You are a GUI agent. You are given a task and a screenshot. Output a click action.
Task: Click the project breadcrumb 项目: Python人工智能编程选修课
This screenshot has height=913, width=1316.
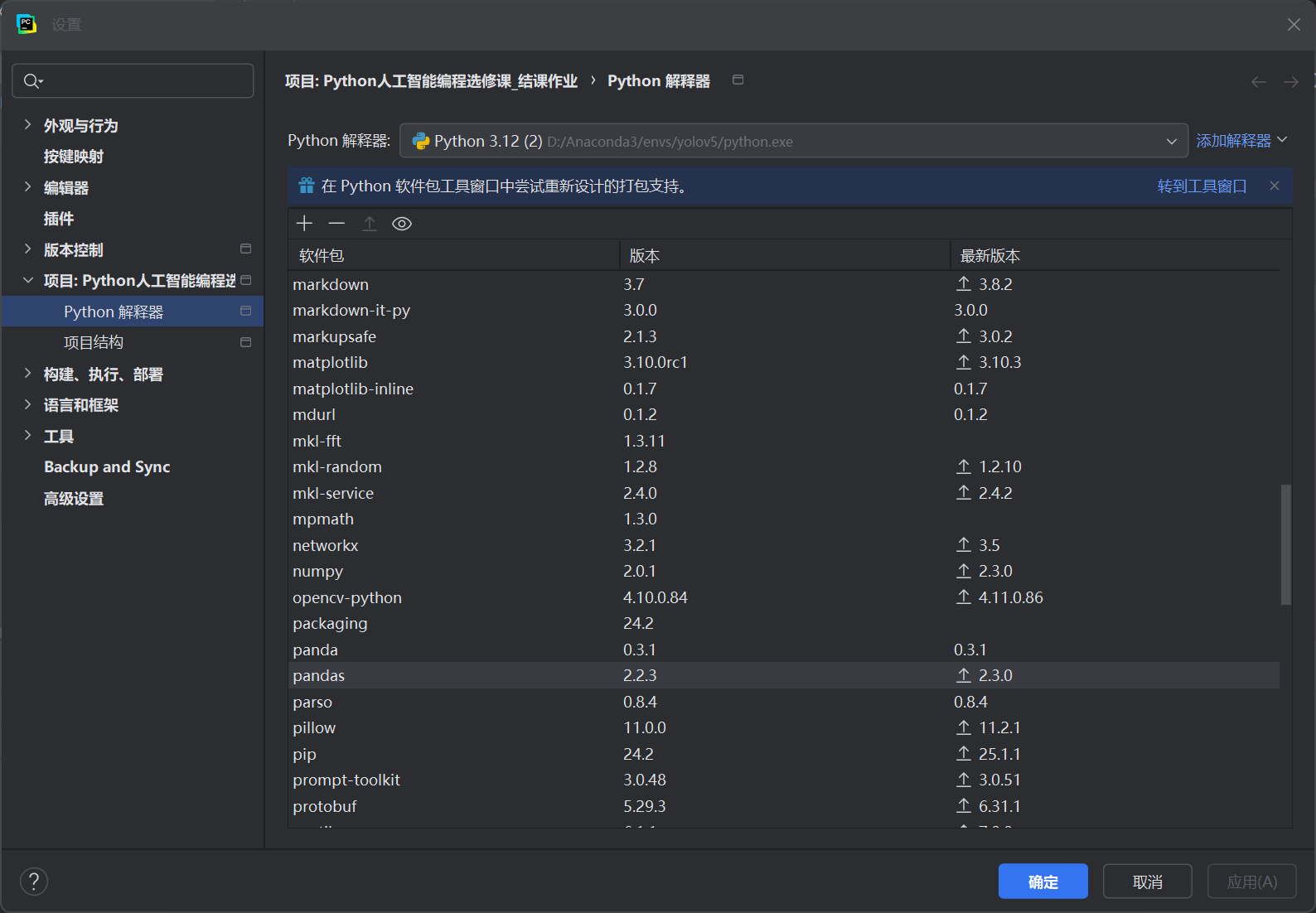coord(431,80)
